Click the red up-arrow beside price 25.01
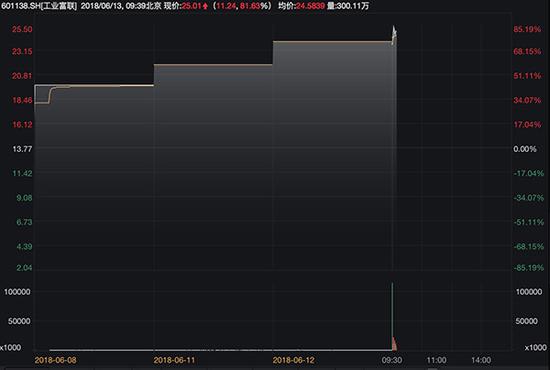550x370 pixels. pos(205,6)
